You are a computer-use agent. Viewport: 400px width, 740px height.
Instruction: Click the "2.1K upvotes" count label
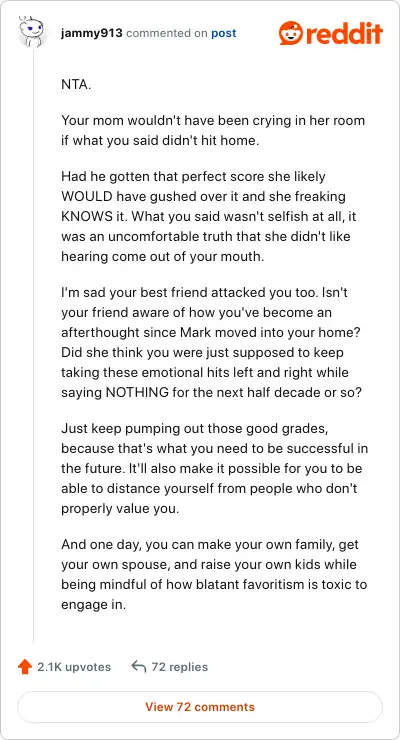pos(74,667)
